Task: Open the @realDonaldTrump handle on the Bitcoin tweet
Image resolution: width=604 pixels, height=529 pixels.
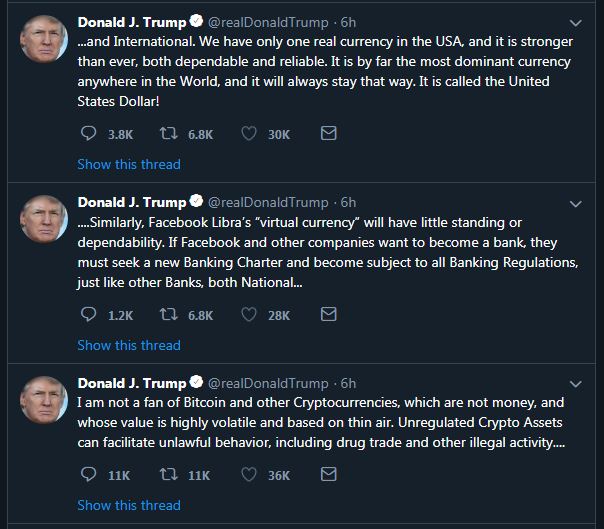Action: coord(267,383)
